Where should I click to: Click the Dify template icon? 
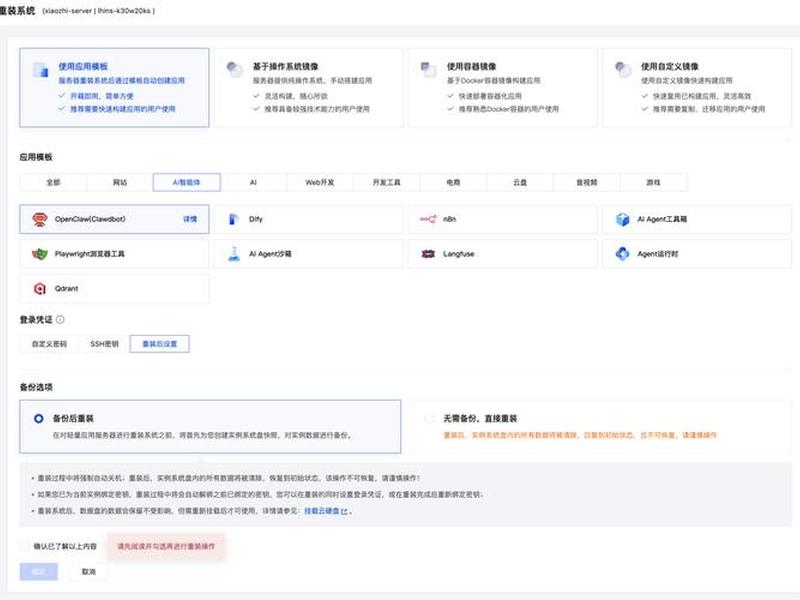[233, 219]
